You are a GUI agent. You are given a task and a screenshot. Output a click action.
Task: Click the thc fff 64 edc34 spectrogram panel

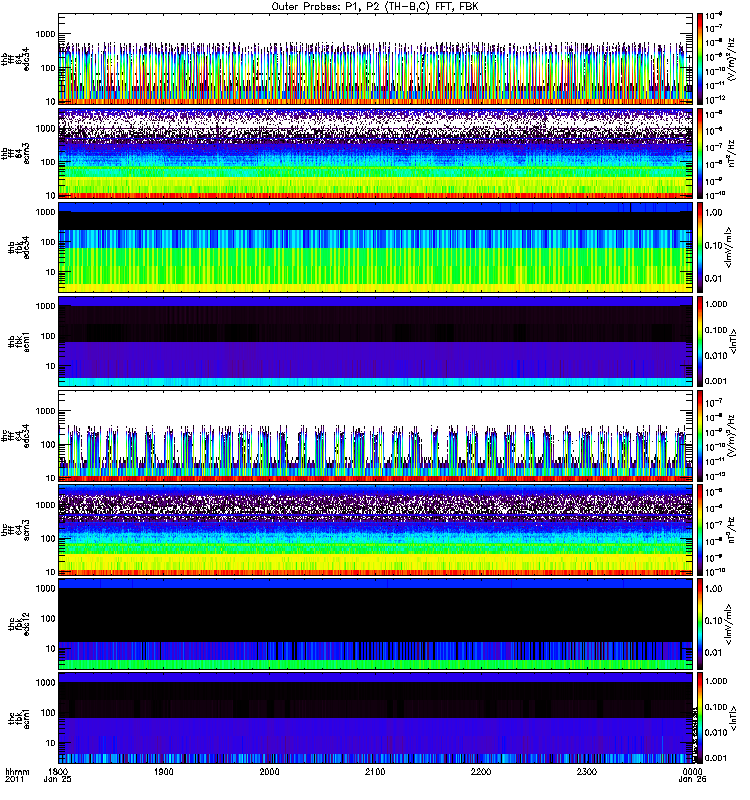(376, 436)
